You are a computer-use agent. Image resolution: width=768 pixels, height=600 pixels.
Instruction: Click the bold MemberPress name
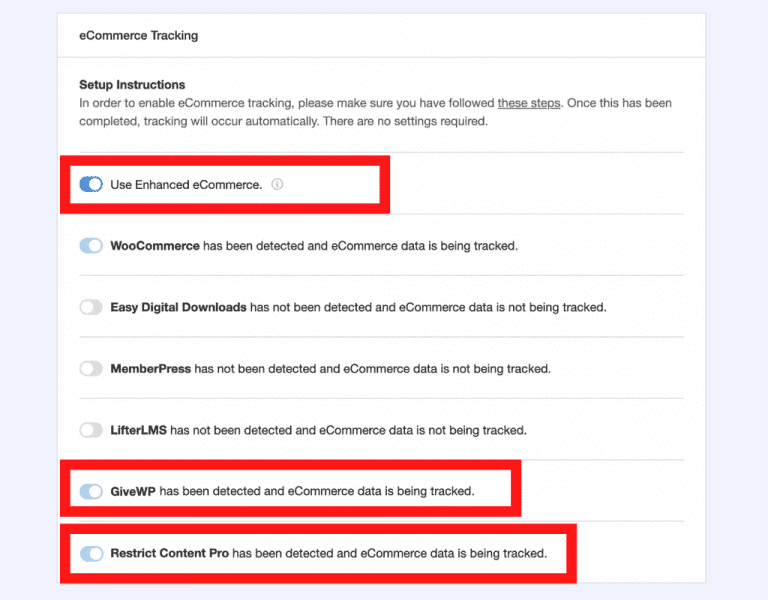150,369
